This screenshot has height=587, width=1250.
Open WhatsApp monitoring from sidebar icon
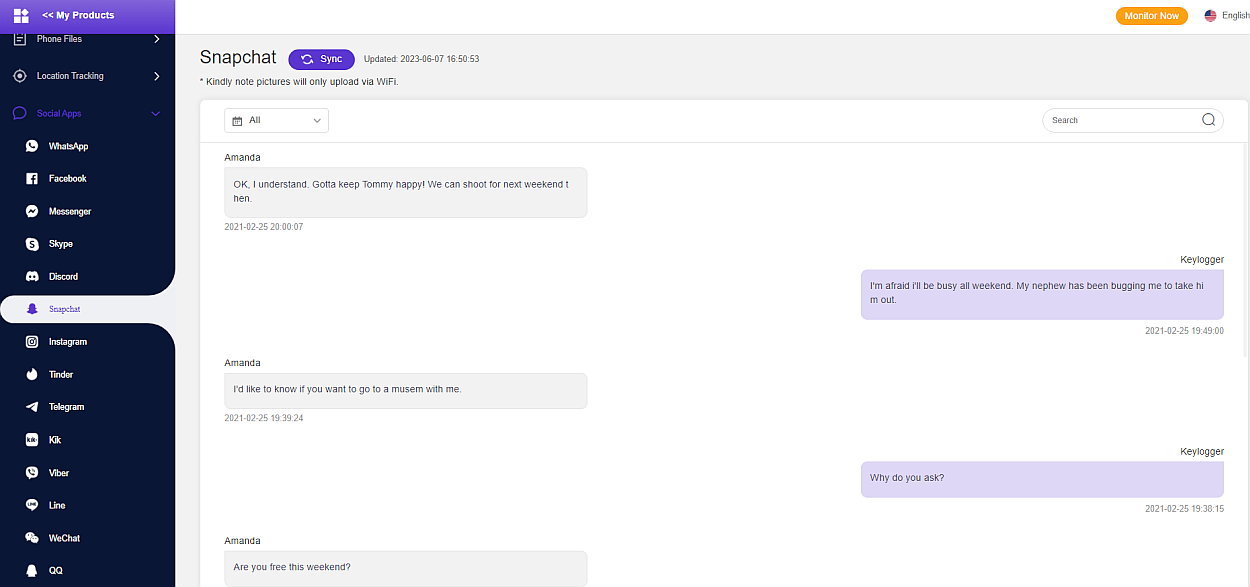(32, 146)
